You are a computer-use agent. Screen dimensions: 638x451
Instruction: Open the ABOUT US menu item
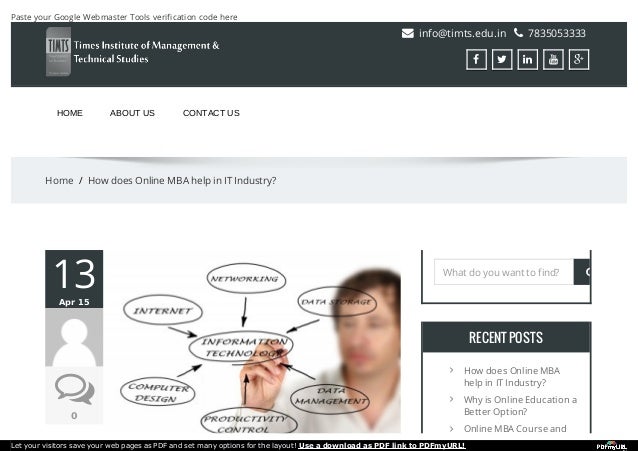pos(132,113)
